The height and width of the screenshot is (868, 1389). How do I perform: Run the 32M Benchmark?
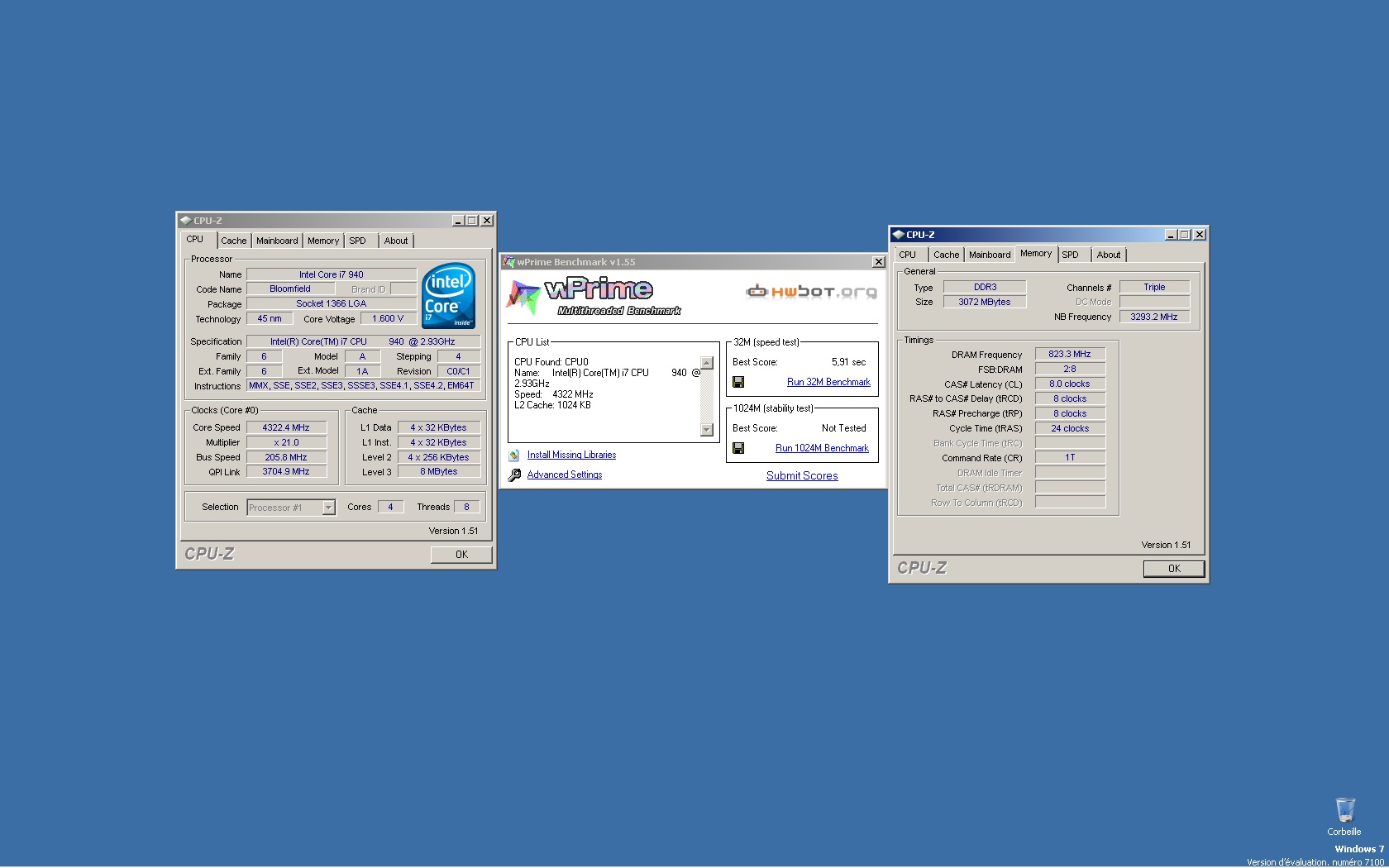(828, 382)
